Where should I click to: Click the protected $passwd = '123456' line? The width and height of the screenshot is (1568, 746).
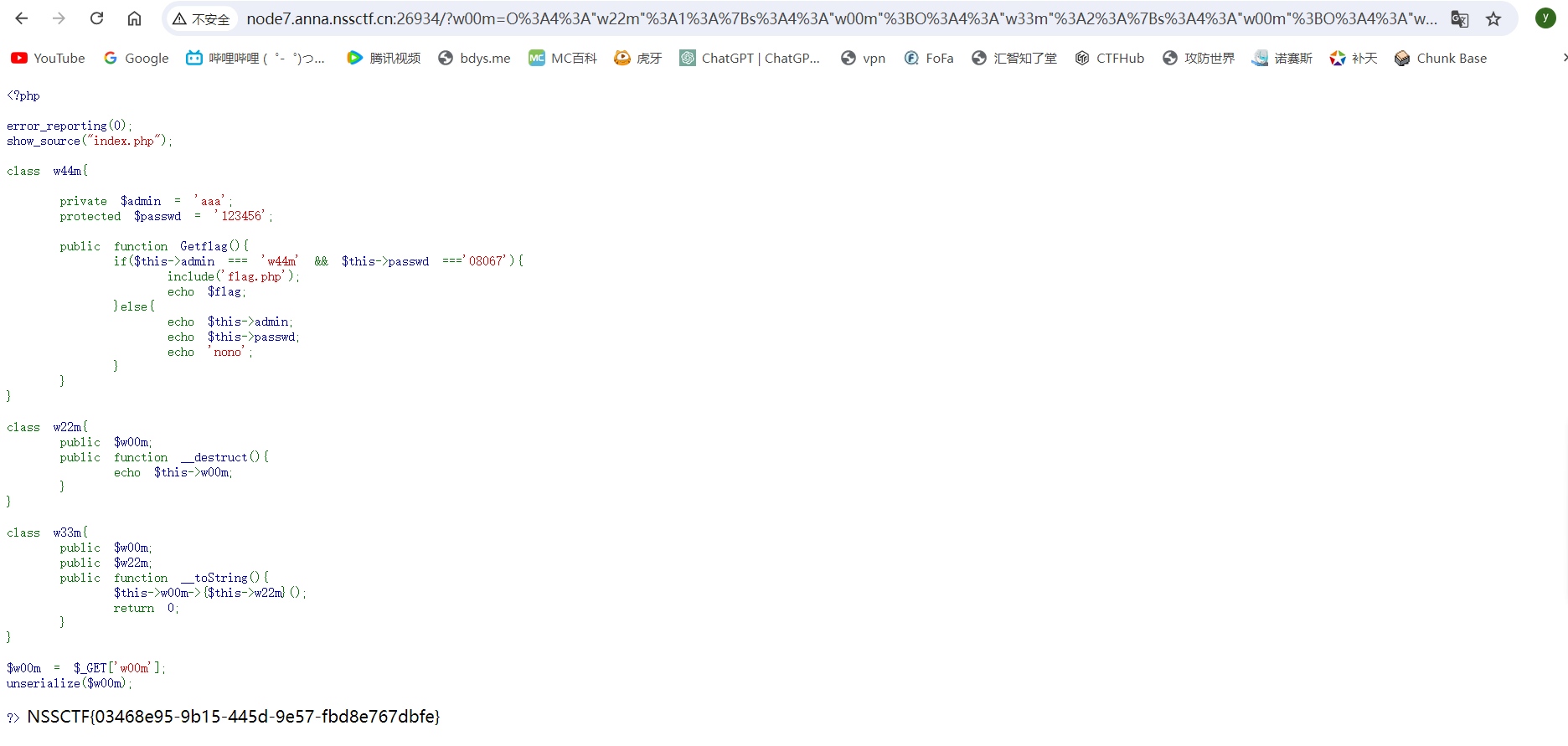point(166,216)
